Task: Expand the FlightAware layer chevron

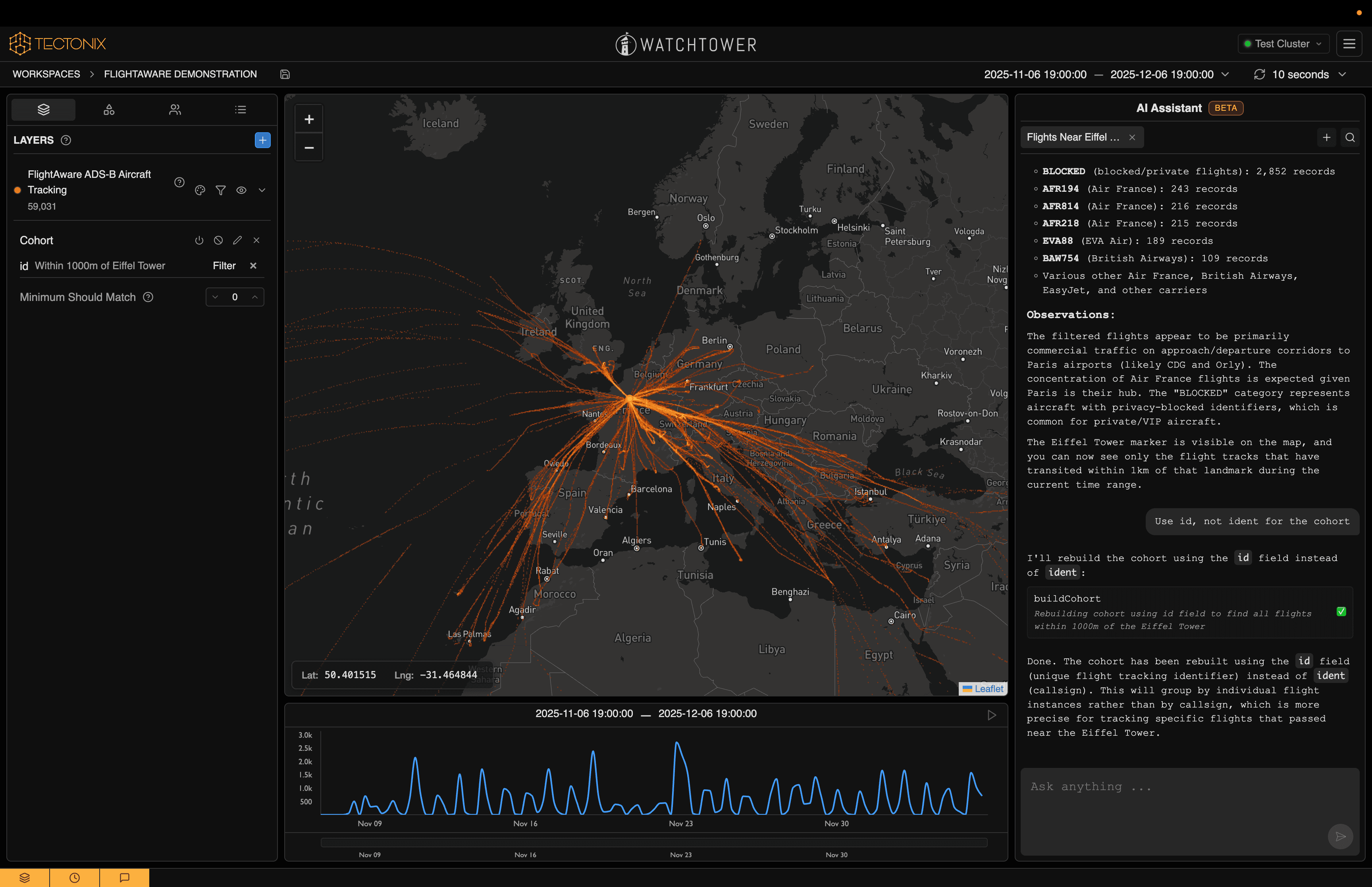Action: tap(262, 190)
